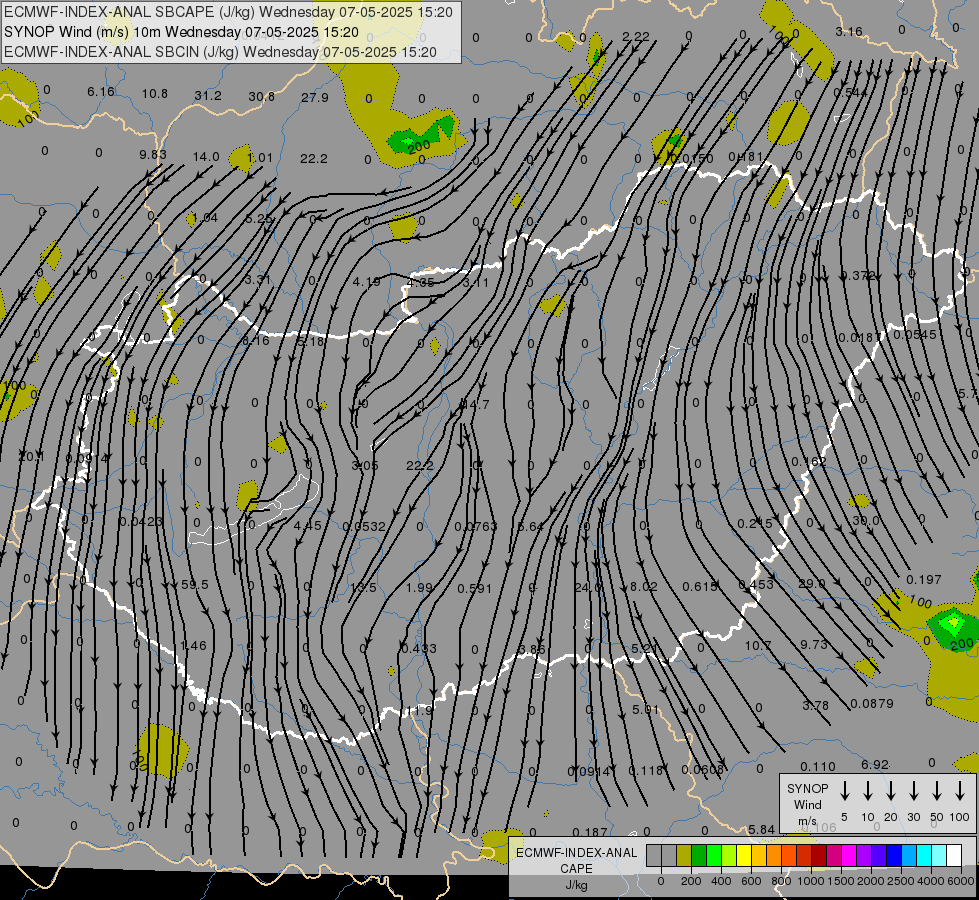Click the 6.92 value above wind legend
Screen dimensions: 979x900
point(875,765)
